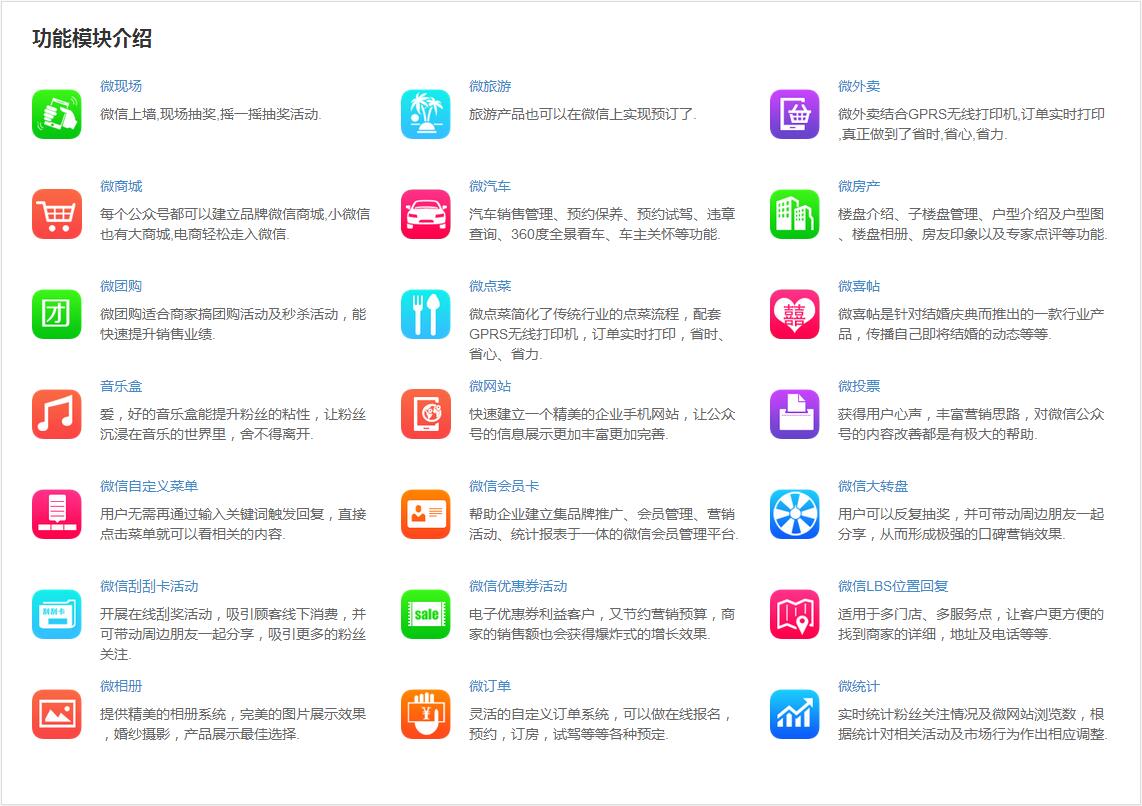Click the heart-shaped 微喜帖 icon
Viewport: 1142px width, 806px height.
[x=795, y=314]
